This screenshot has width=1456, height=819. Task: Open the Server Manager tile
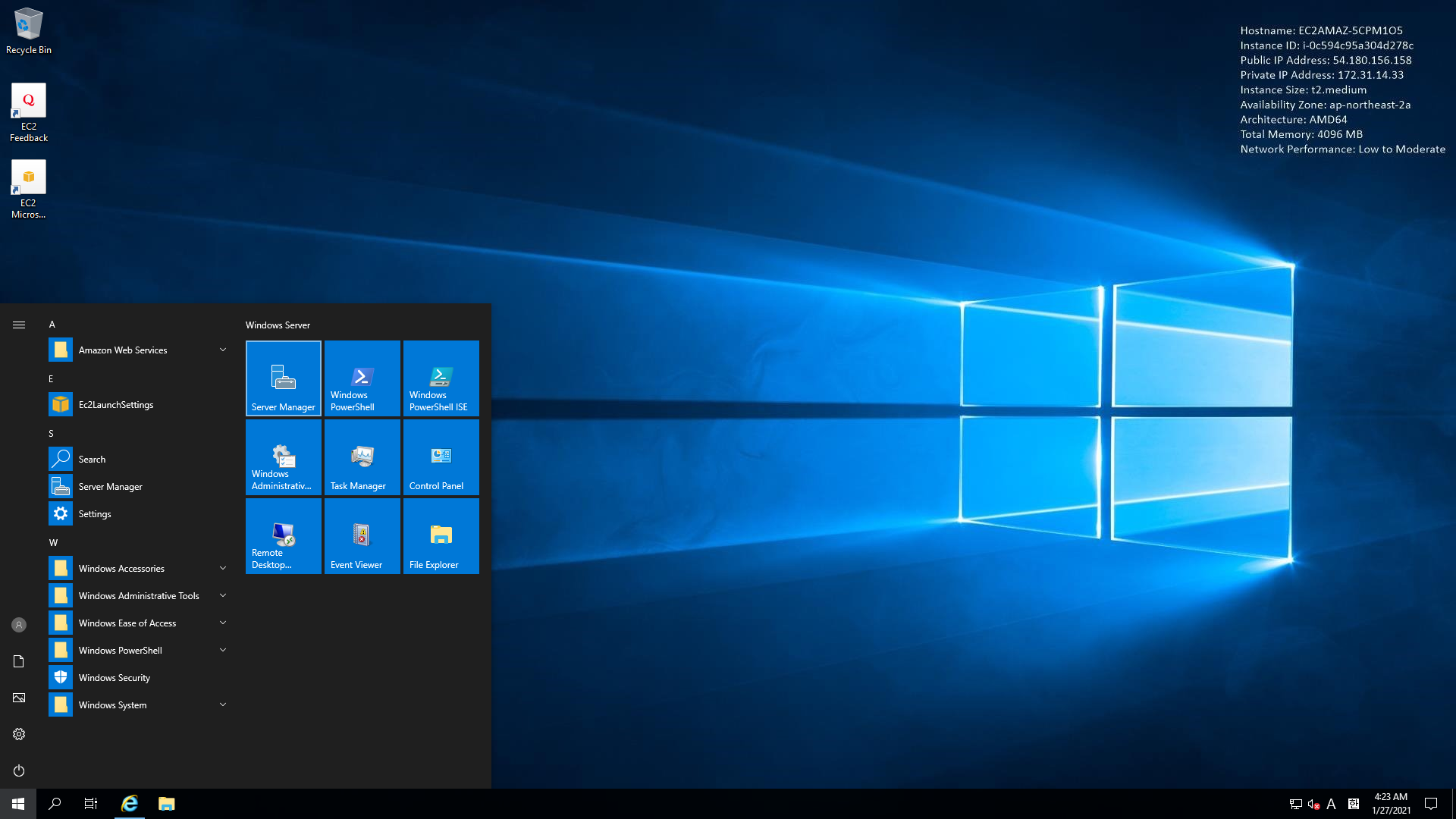point(283,378)
